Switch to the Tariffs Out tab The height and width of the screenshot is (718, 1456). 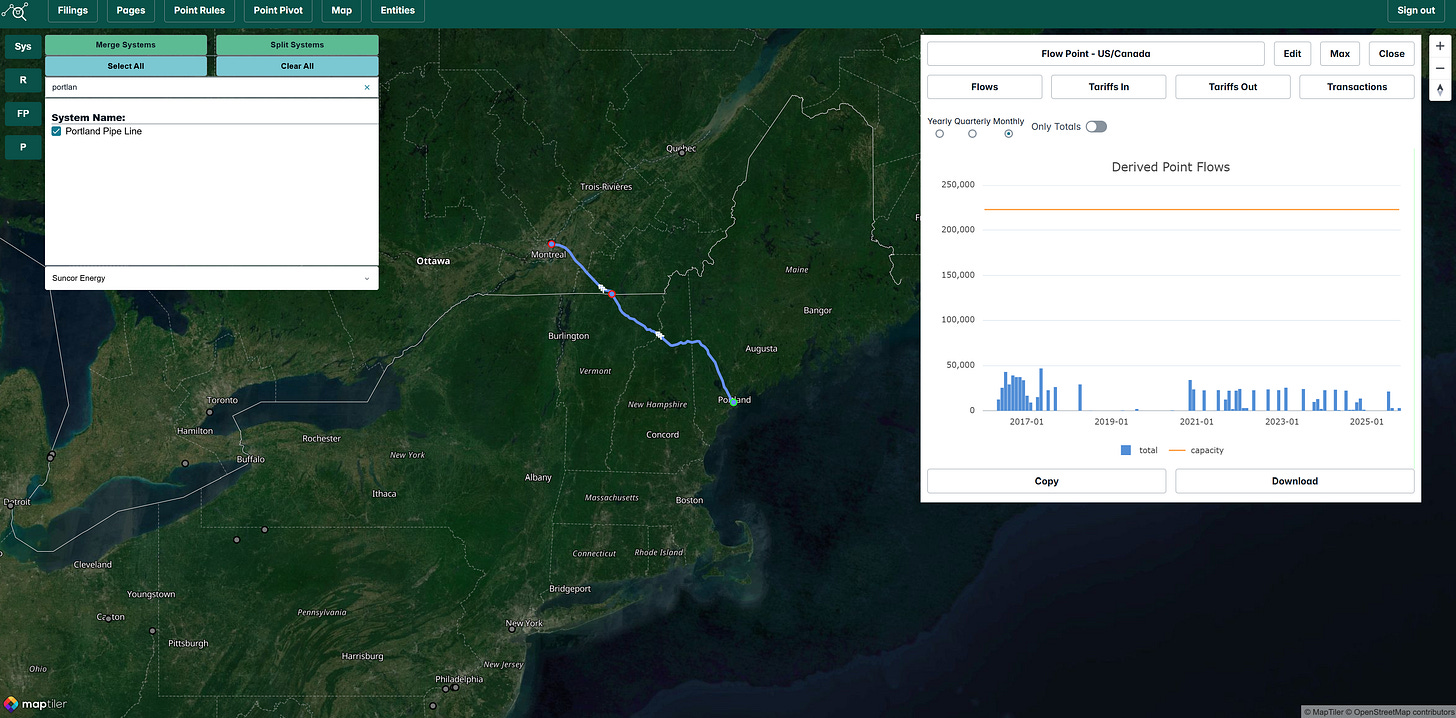pyautogui.click(x=1233, y=87)
